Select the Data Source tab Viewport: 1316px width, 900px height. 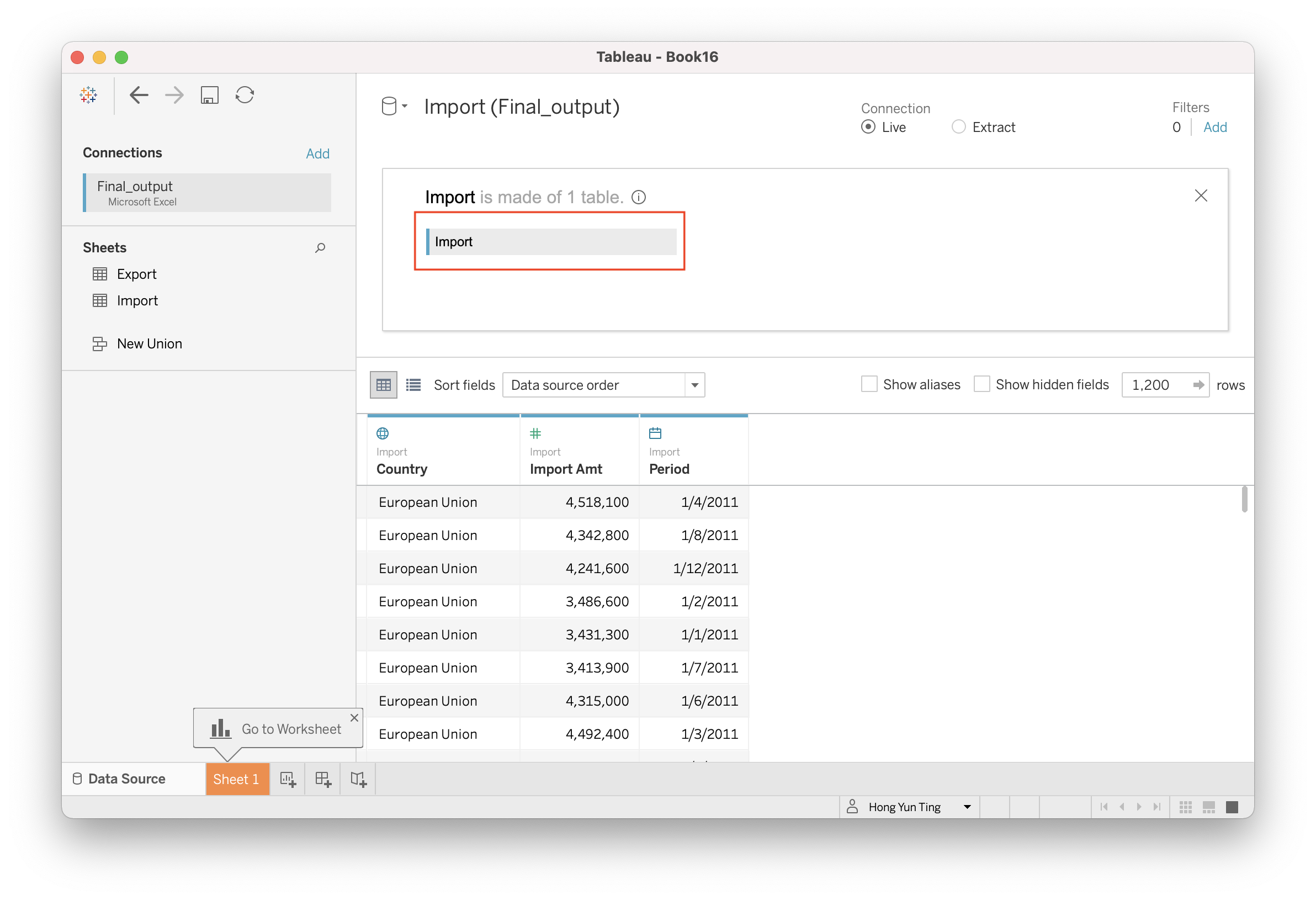[127, 779]
